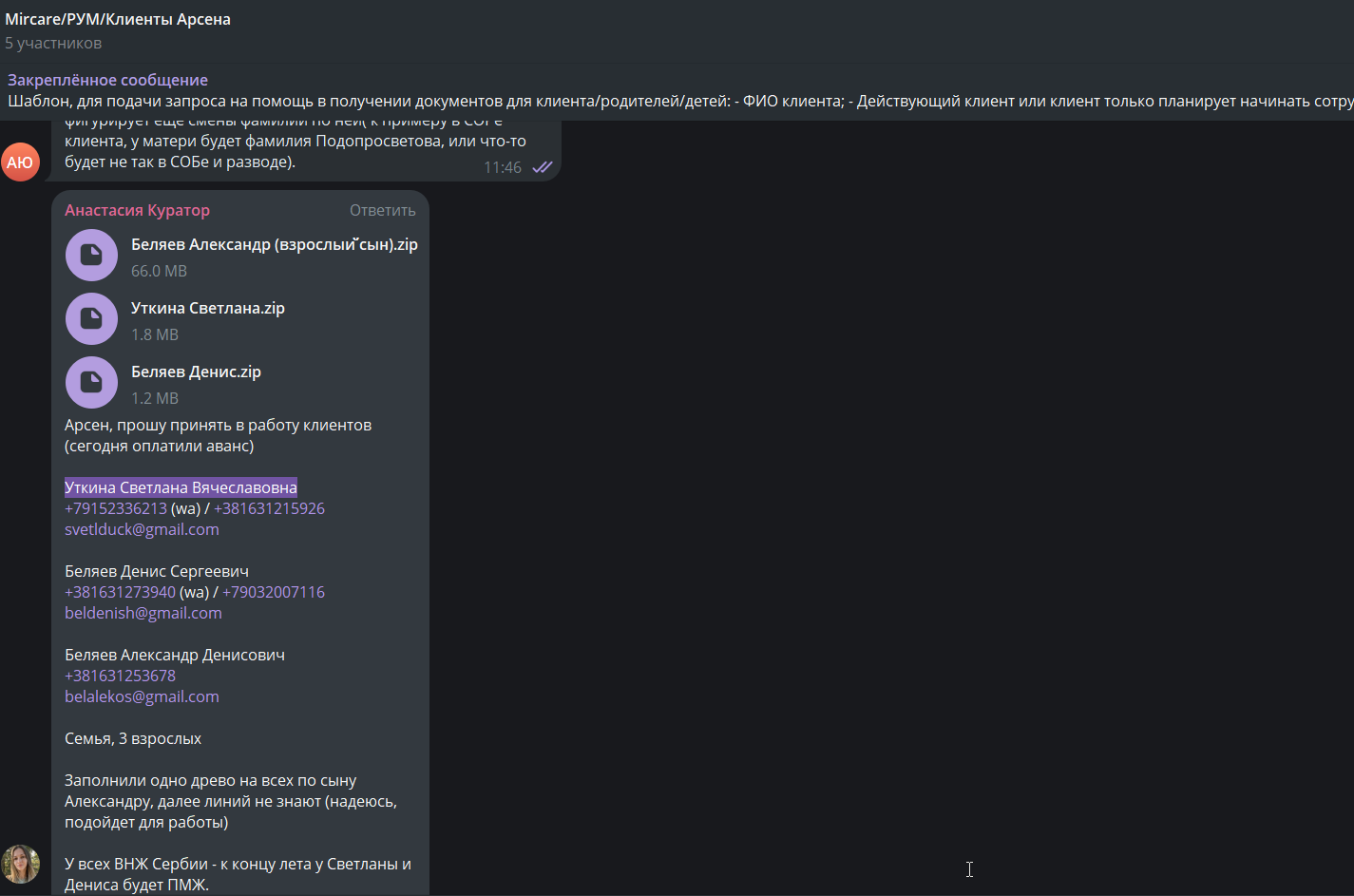The image size is (1354, 896).
Task: Open email belalekos@gmail.com
Action: [142, 696]
